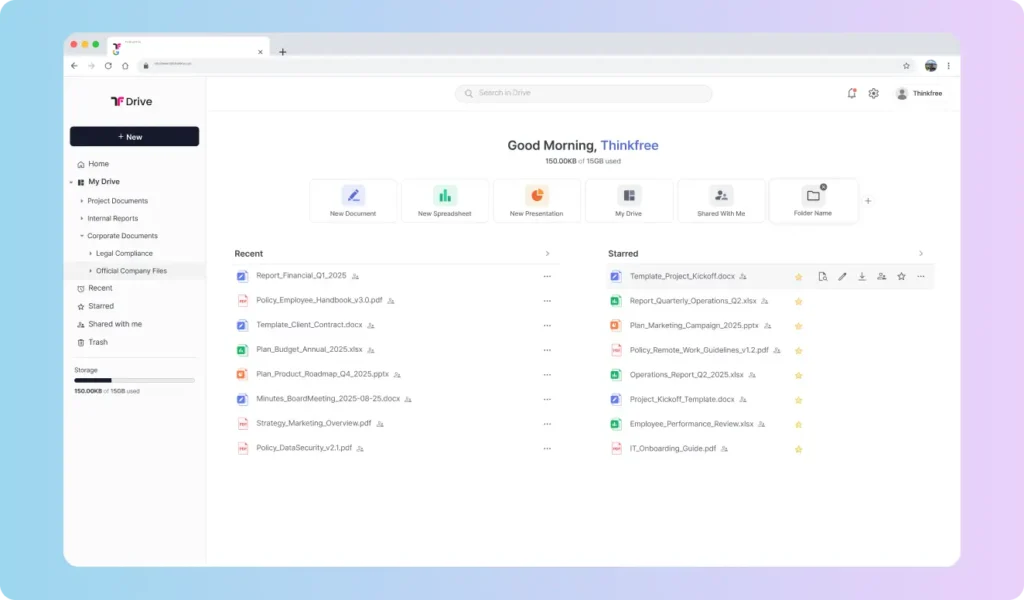The height and width of the screenshot is (600, 1024).
Task: Expand the Legal Compliance folder arrow
Action: (x=90, y=253)
